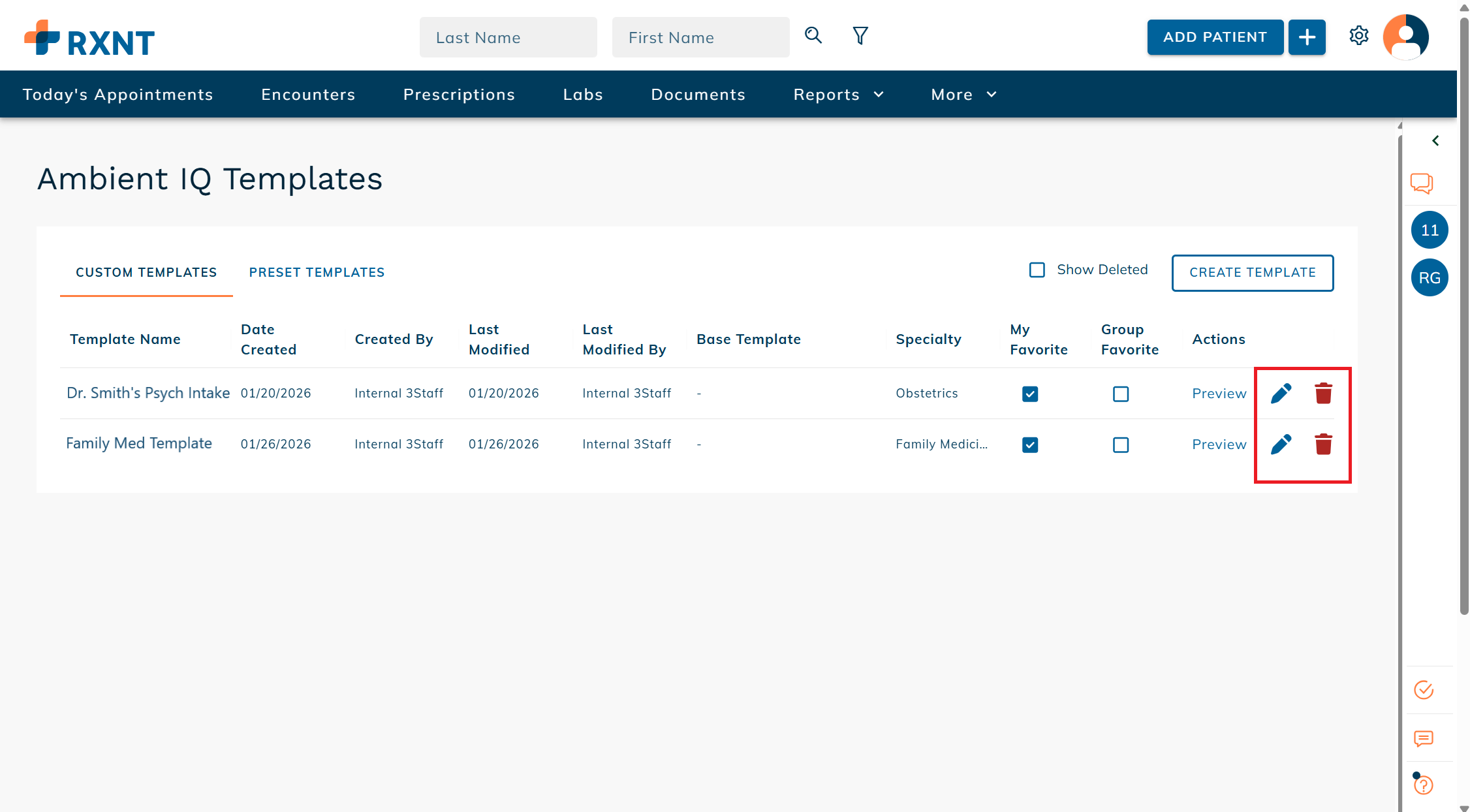Preview the Family Med Template

click(x=1219, y=445)
